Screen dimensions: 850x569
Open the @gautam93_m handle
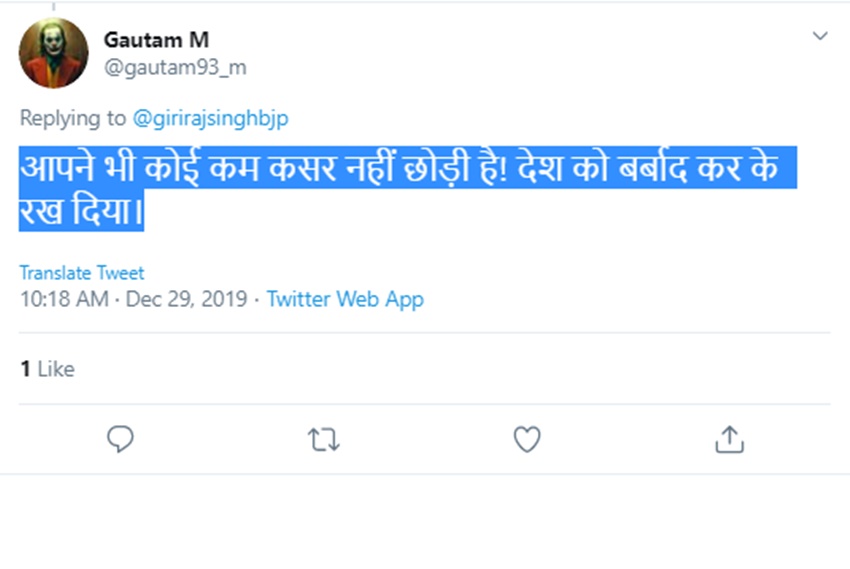[175, 68]
